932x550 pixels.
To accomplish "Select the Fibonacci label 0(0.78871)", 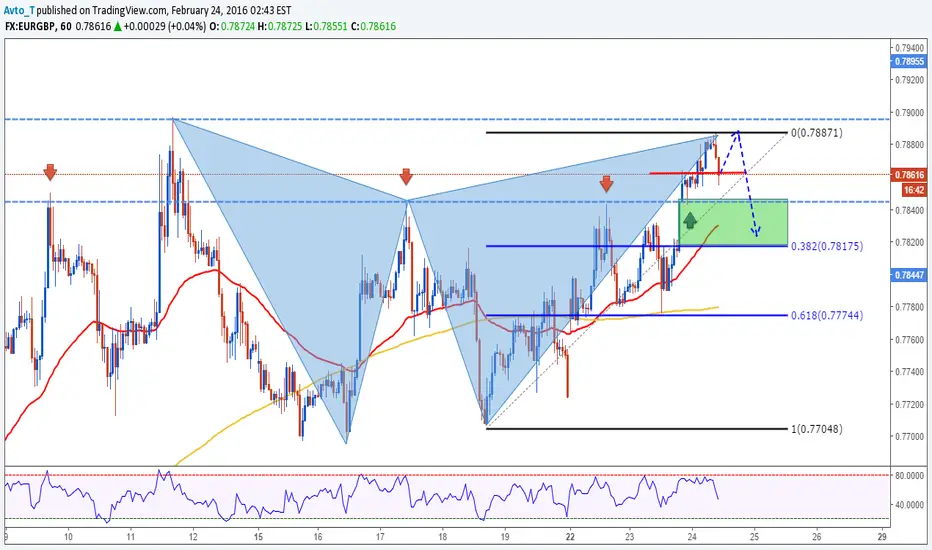I will [817, 133].
